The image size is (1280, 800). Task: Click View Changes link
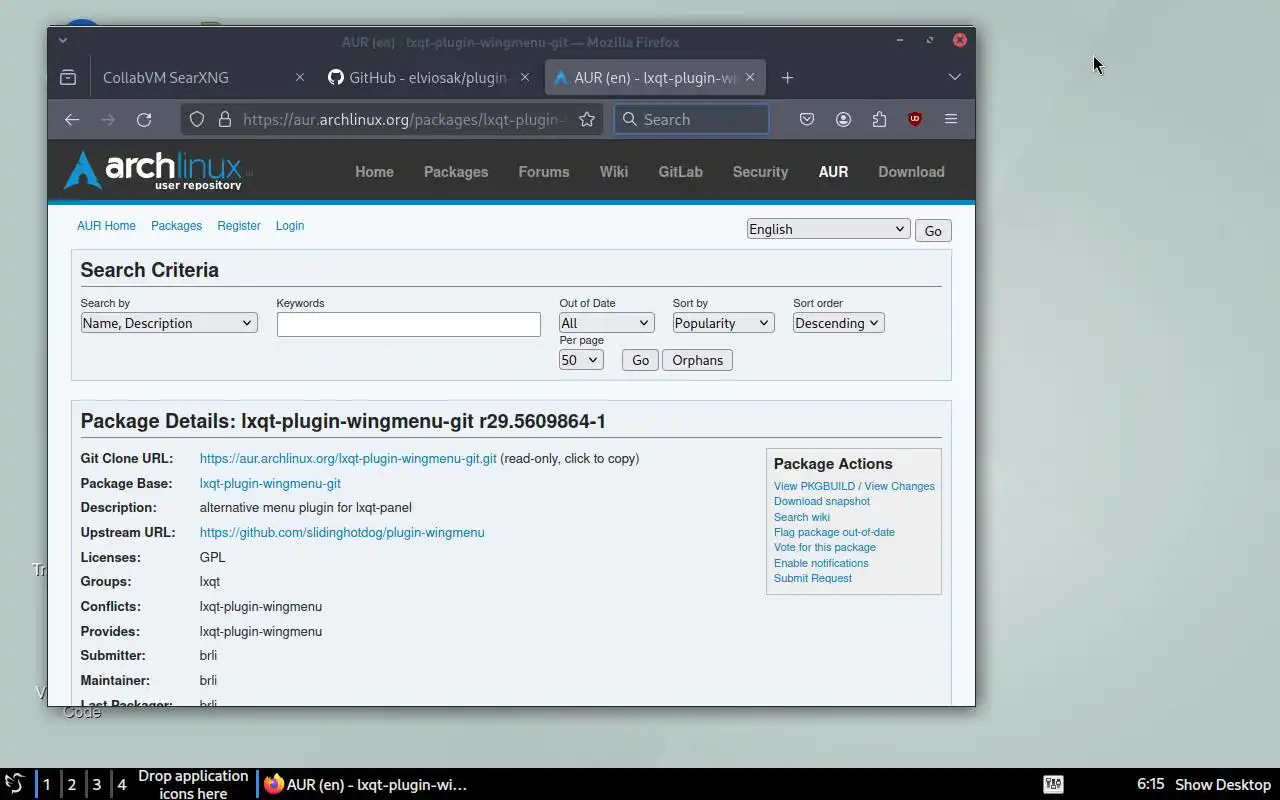coord(899,486)
